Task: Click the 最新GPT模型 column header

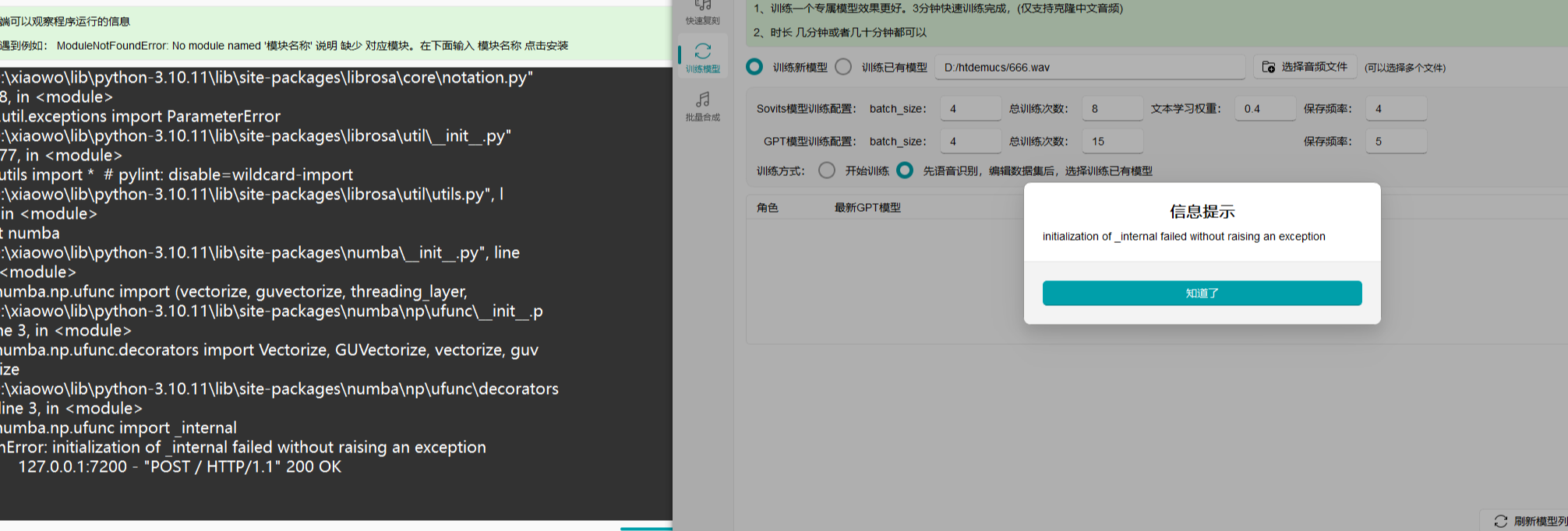Action: [867, 208]
